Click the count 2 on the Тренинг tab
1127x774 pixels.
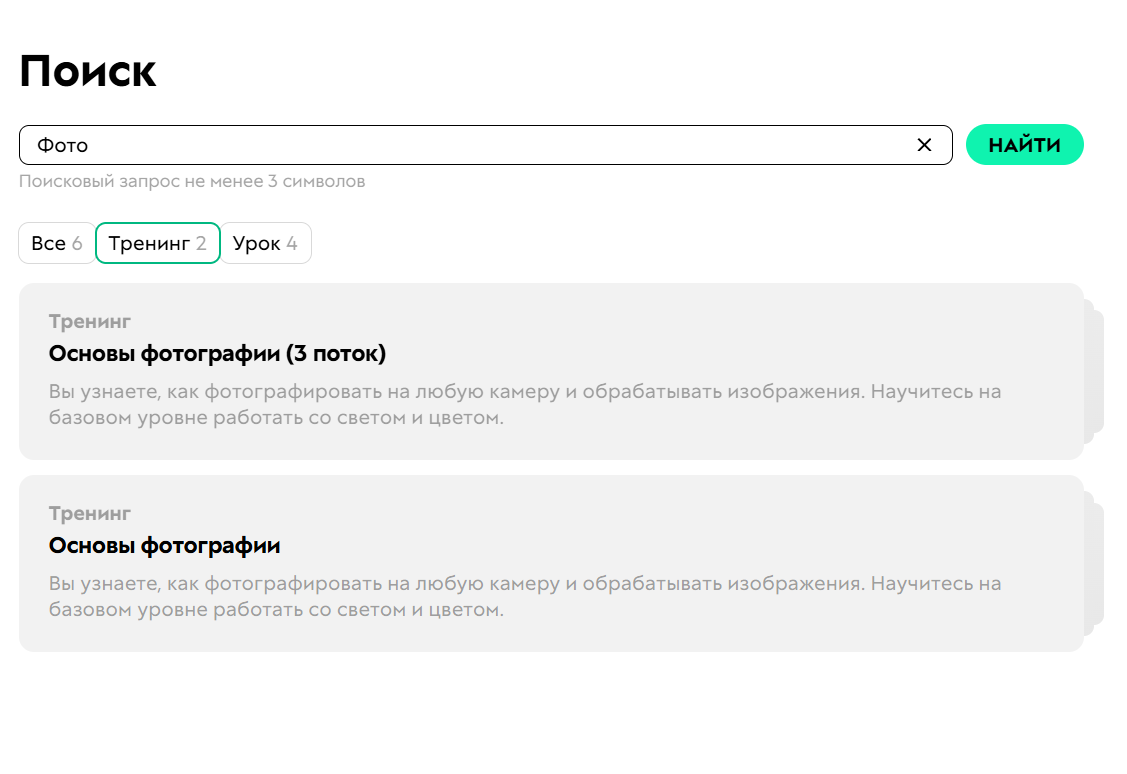(x=201, y=243)
